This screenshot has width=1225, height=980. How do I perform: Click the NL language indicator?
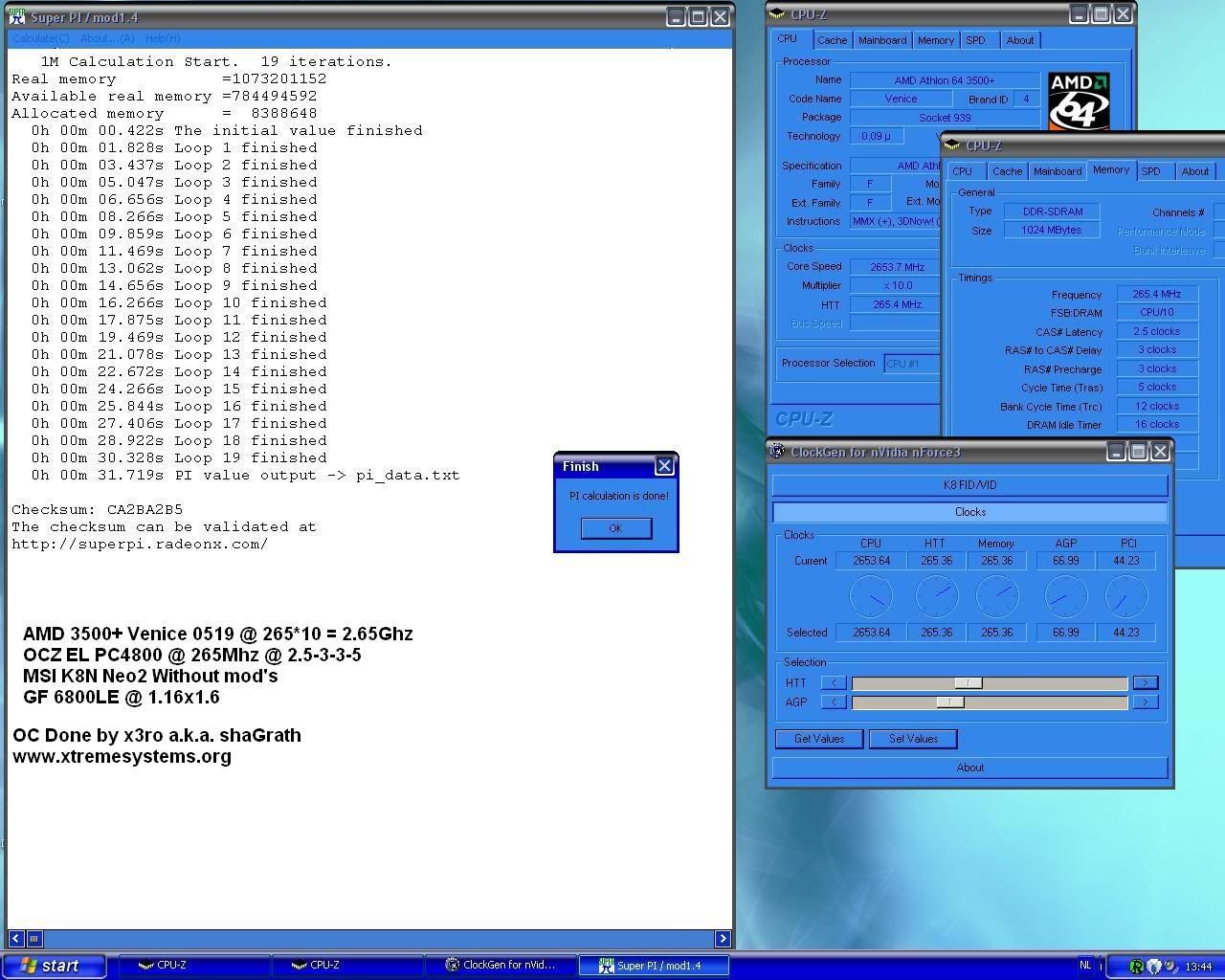[1085, 965]
